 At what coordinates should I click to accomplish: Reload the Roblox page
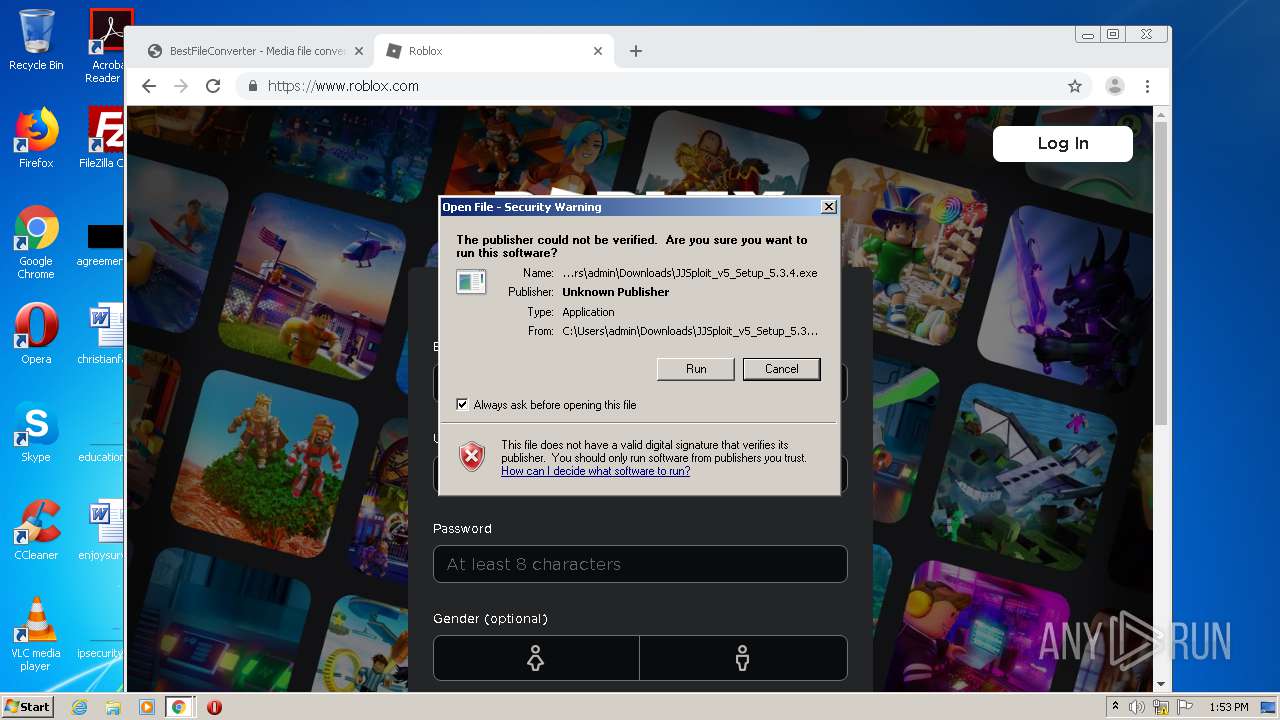pos(213,86)
